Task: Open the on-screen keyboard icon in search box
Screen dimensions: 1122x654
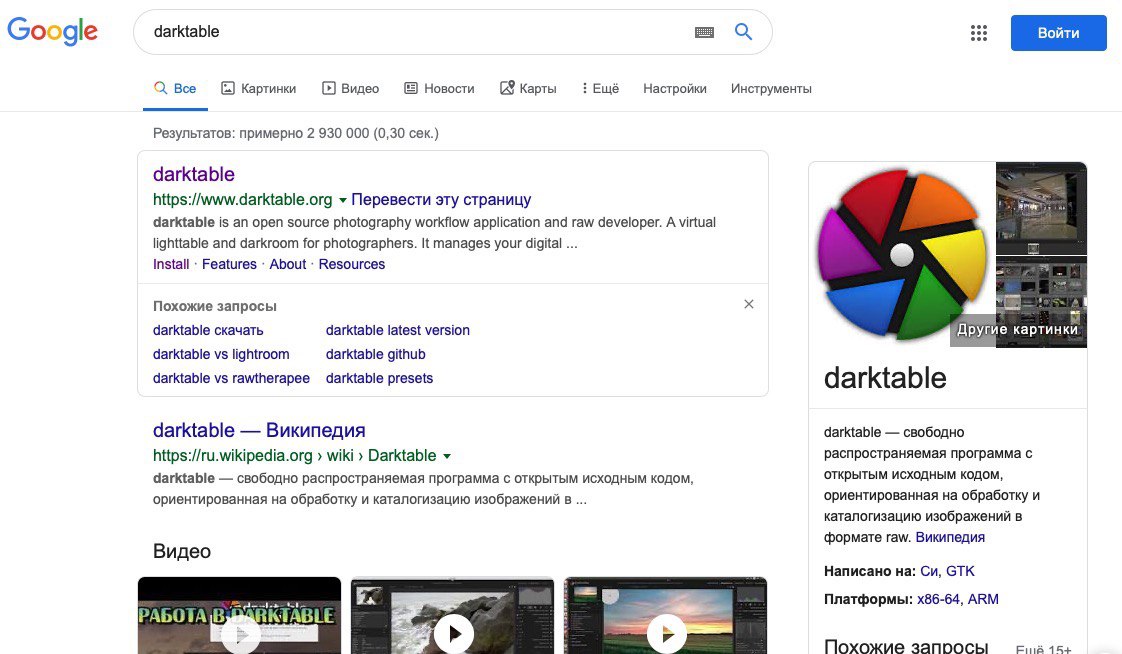Action: tap(704, 32)
